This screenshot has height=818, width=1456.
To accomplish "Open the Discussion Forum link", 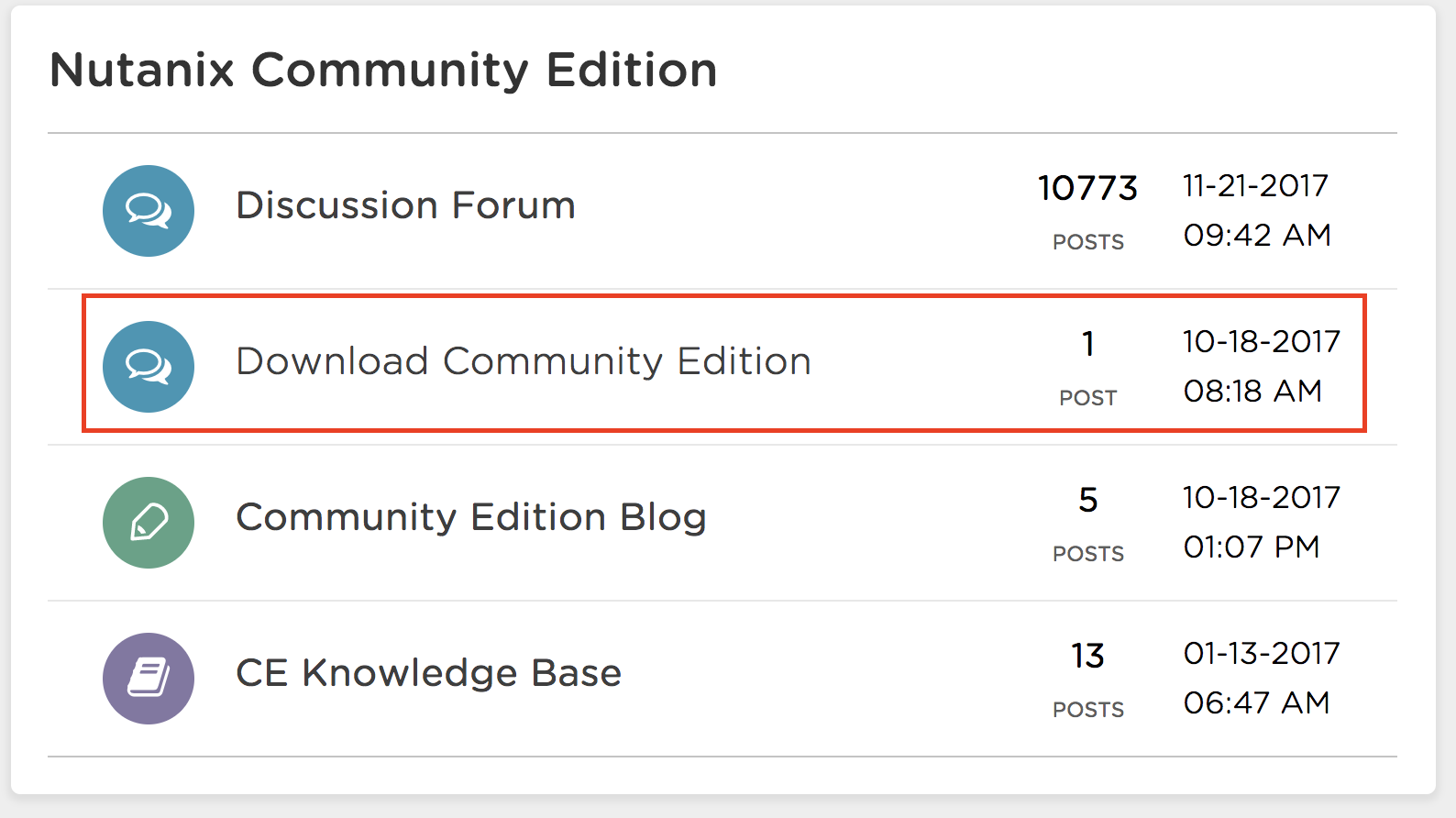I will 405,205.
